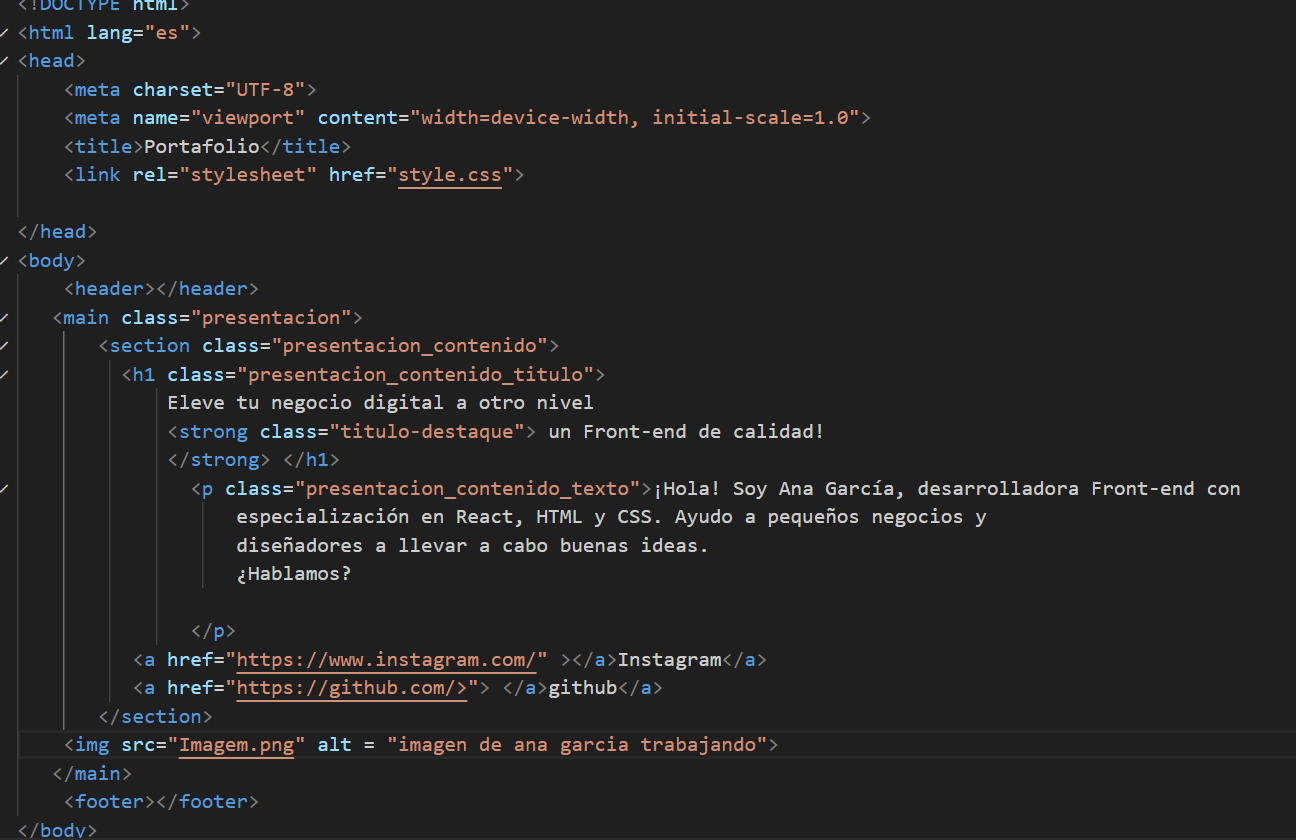Collapse the head element fold chevron
This screenshot has height=840, width=1296.
5,61
